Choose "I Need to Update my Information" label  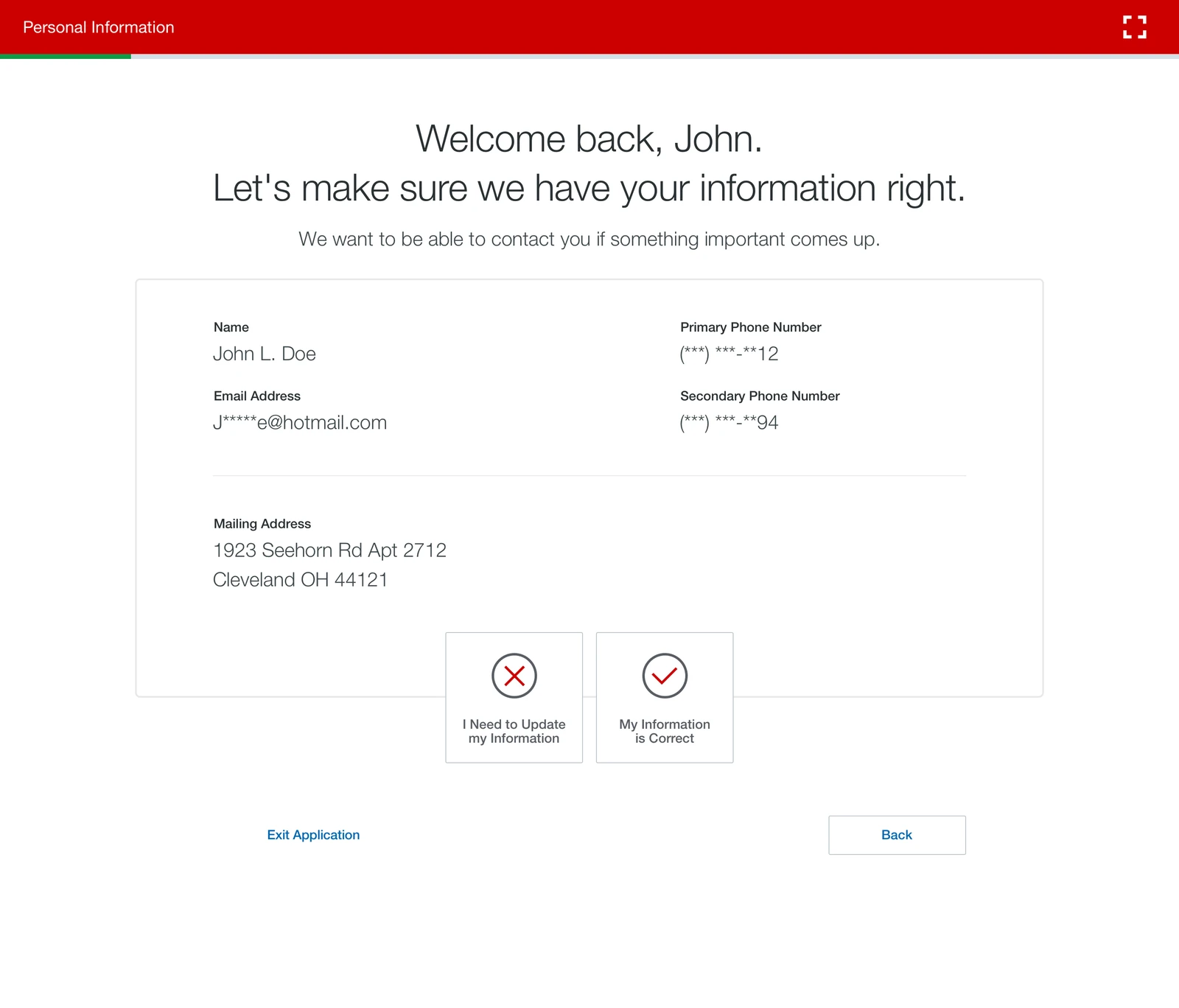tap(514, 731)
